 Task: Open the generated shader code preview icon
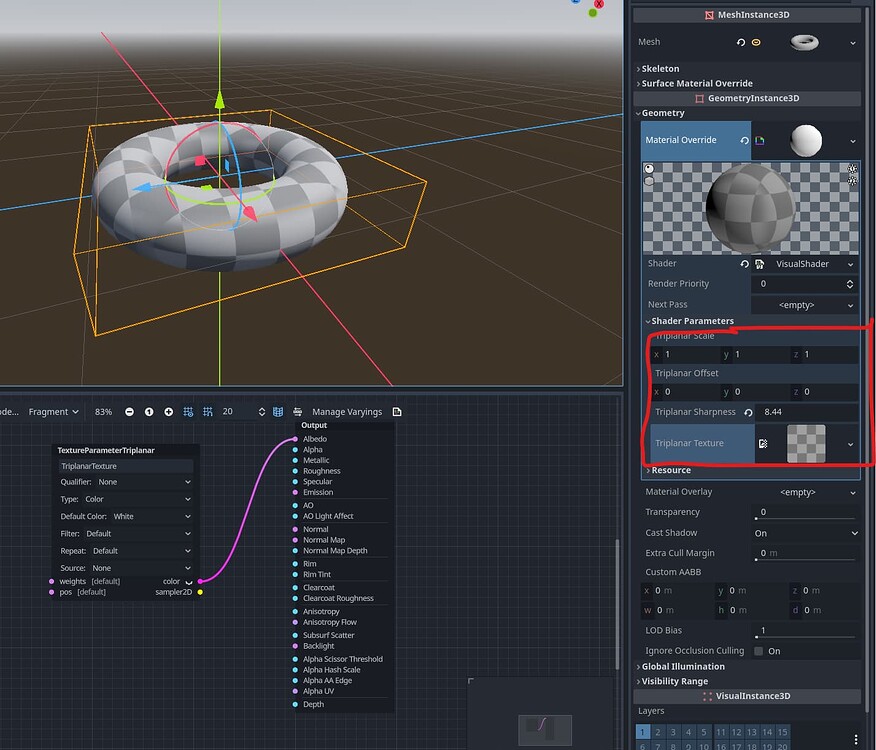point(397,411)
